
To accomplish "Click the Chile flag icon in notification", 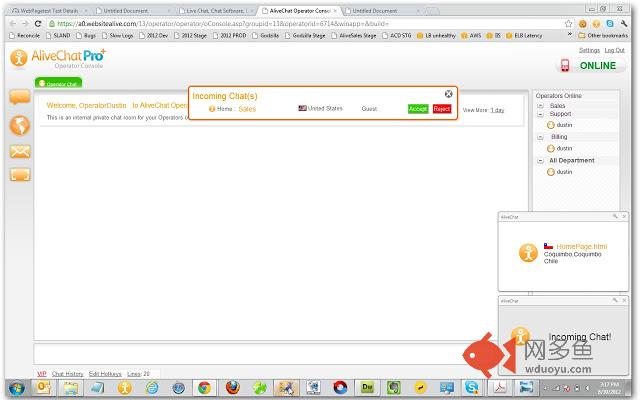I will point(548,246).
